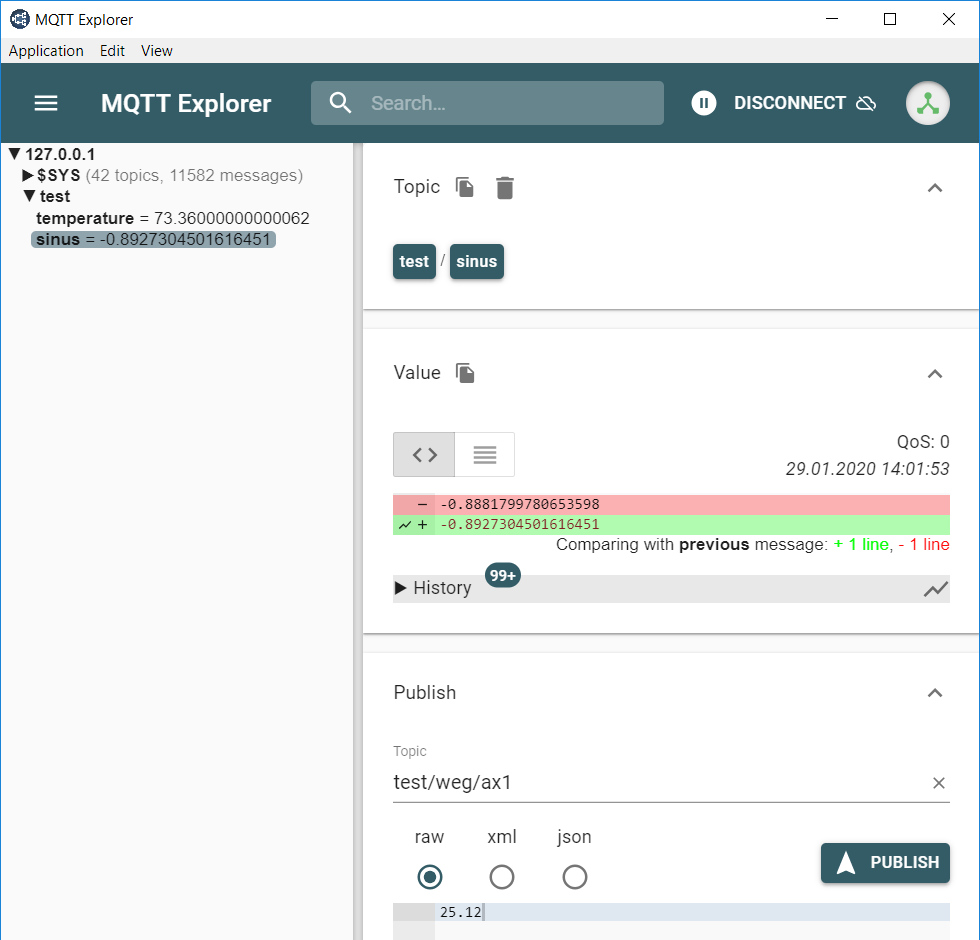Click the 99+ history count badge
This screenshot has width=980, height=940.
click(x=502, y=575)
